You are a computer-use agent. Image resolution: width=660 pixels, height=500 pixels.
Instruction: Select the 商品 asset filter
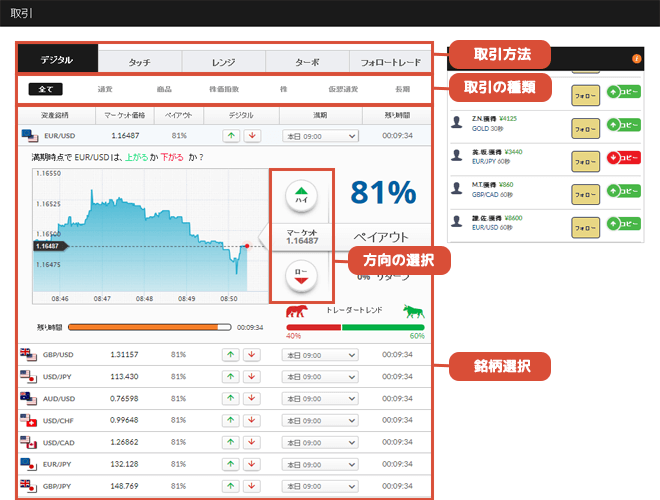pos(164,89)
